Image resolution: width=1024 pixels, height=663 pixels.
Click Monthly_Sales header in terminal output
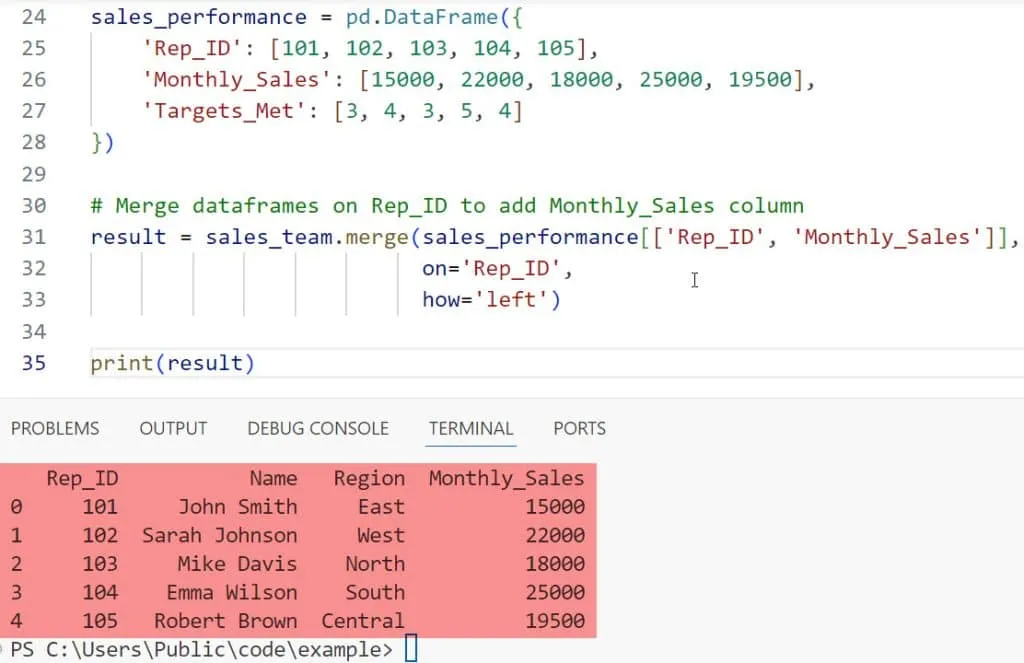506,479
